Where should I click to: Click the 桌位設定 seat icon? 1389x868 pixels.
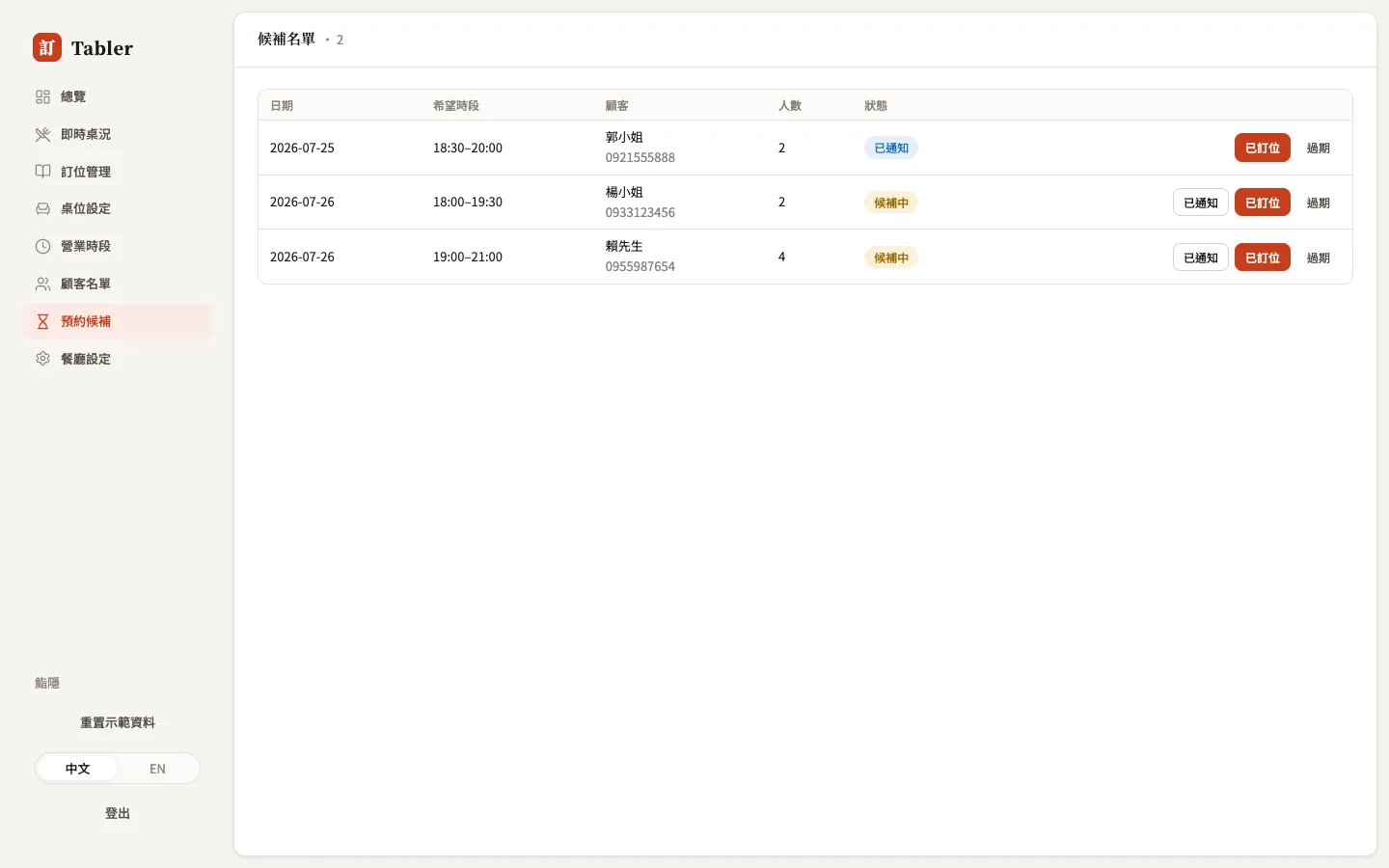pyautogui.click(x=42, y=208)
